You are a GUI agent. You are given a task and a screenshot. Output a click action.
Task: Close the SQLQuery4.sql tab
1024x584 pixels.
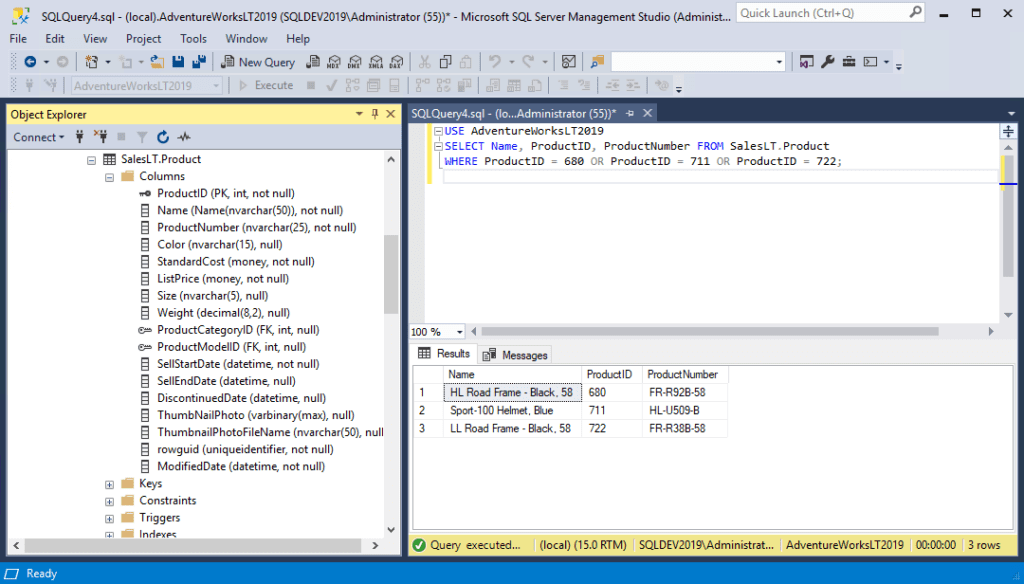tap(647, 113)
